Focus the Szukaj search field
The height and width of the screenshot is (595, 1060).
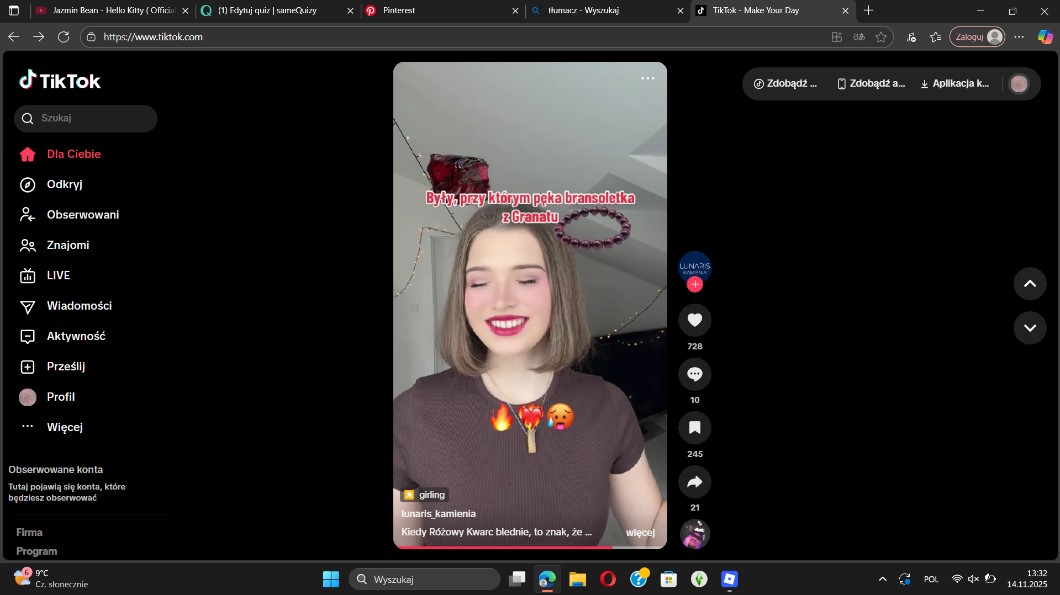click(92, 118)
